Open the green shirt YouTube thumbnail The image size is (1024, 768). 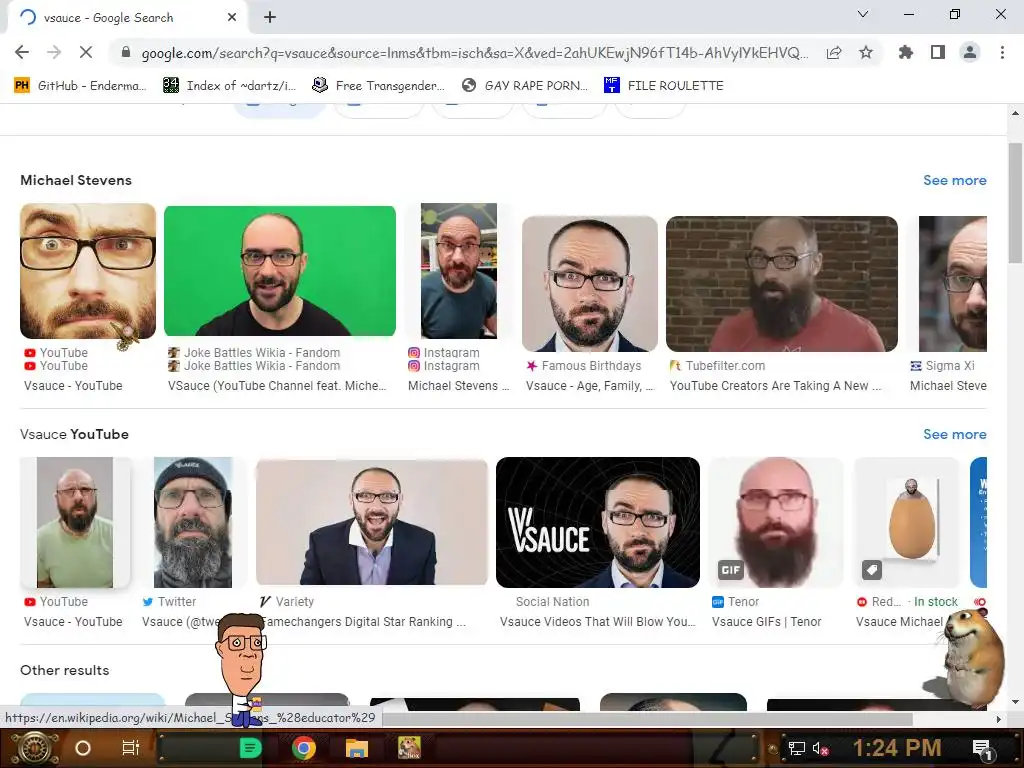(75, 522)
